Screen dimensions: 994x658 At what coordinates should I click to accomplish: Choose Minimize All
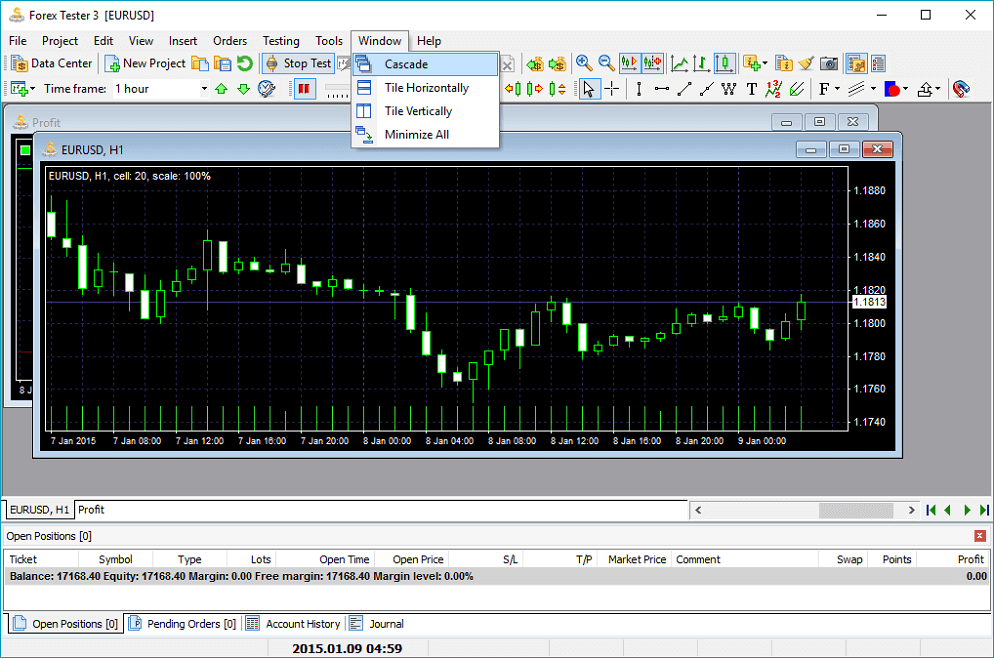[425, 134]
